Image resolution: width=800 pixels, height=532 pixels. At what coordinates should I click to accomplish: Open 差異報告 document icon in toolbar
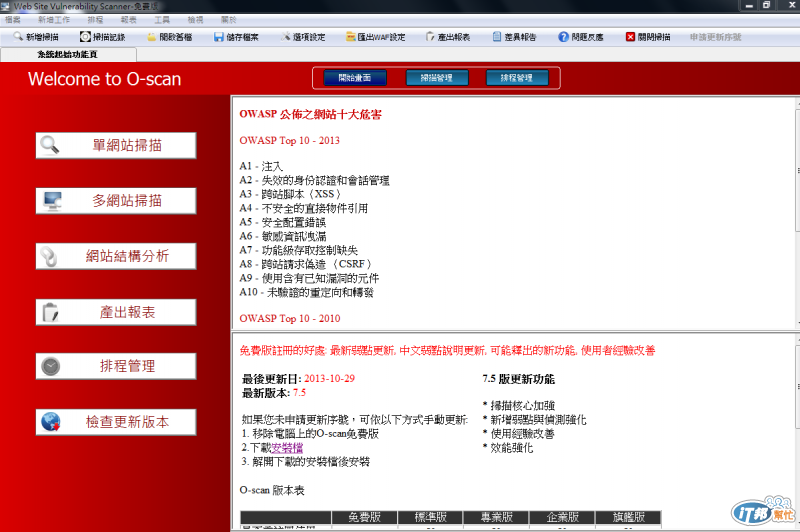(497, 37)
